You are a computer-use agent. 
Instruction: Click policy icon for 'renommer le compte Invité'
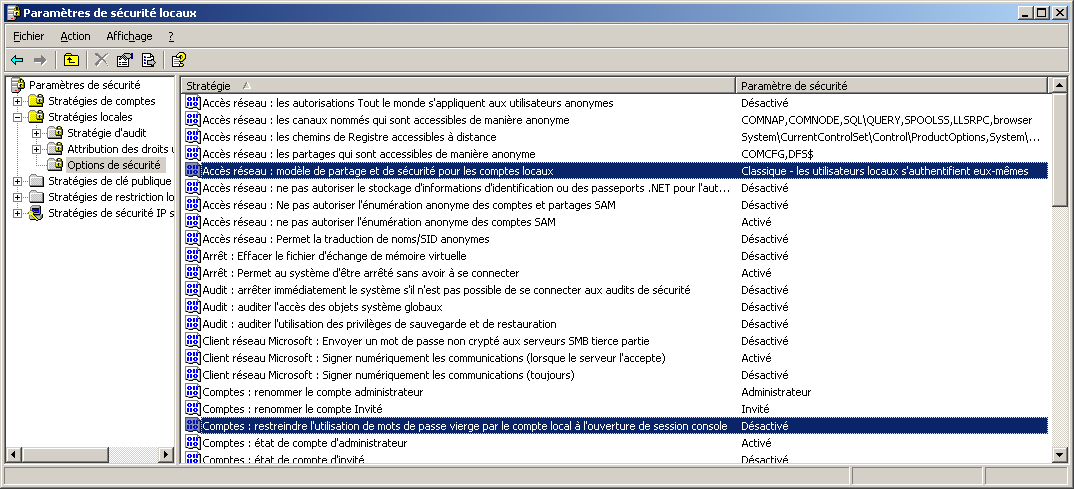point(192,409)
